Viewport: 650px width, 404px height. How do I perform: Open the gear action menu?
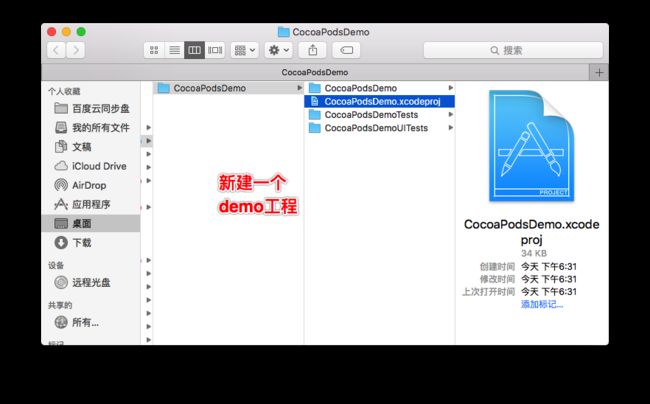click(x=279, y=51)
